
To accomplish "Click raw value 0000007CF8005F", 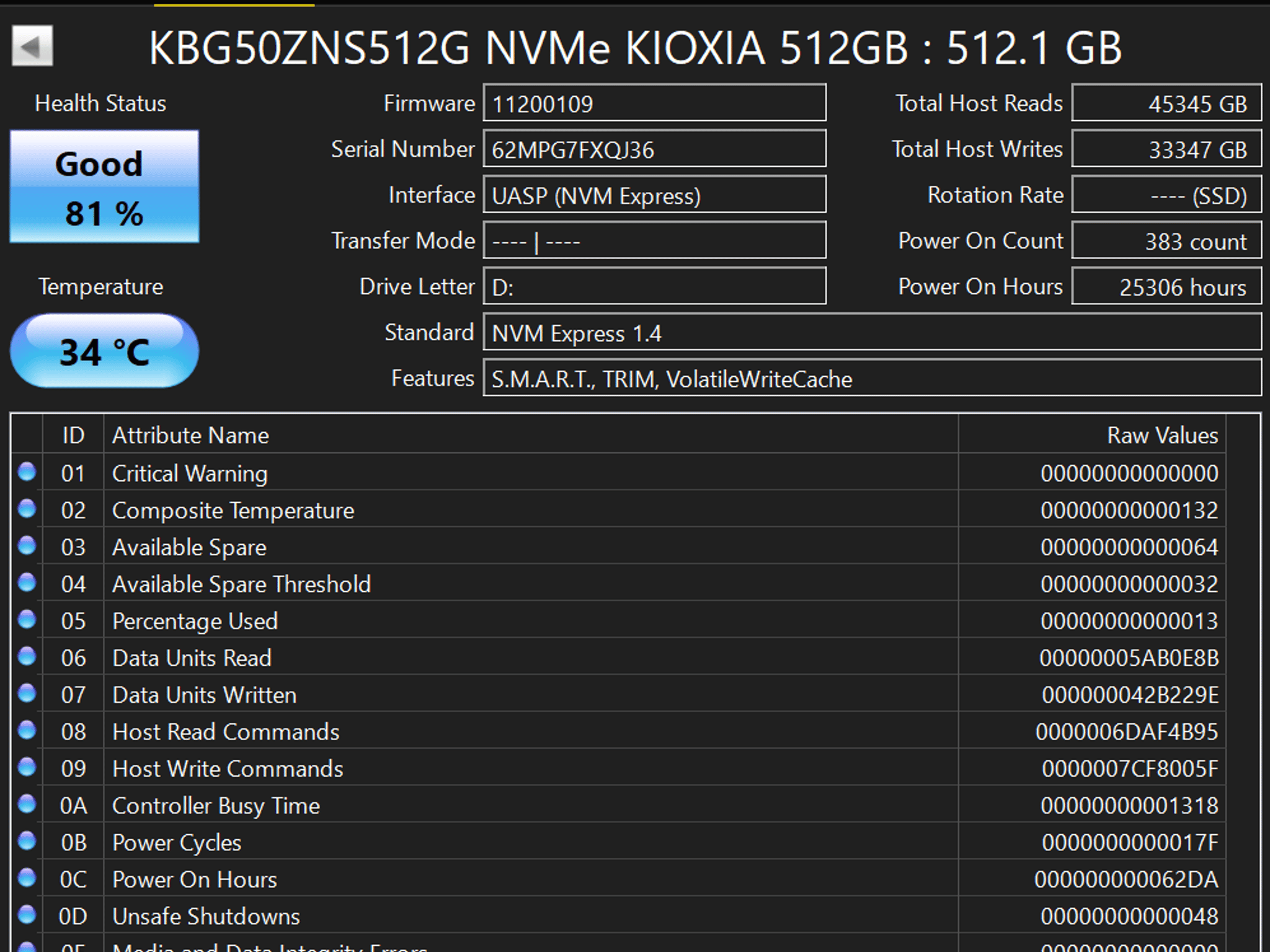I will [x=1130, y=769].
